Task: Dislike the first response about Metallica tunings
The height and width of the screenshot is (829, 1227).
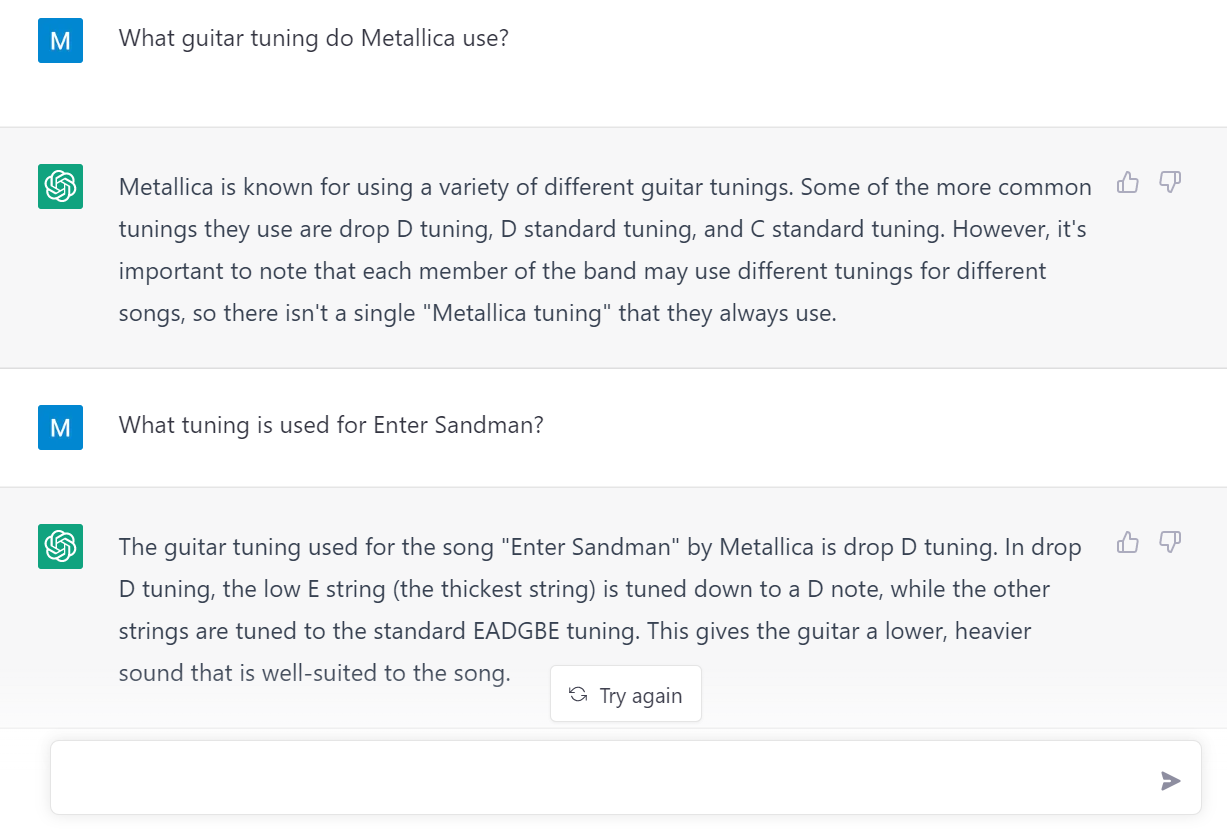Action: click(x=1170, y=182)
